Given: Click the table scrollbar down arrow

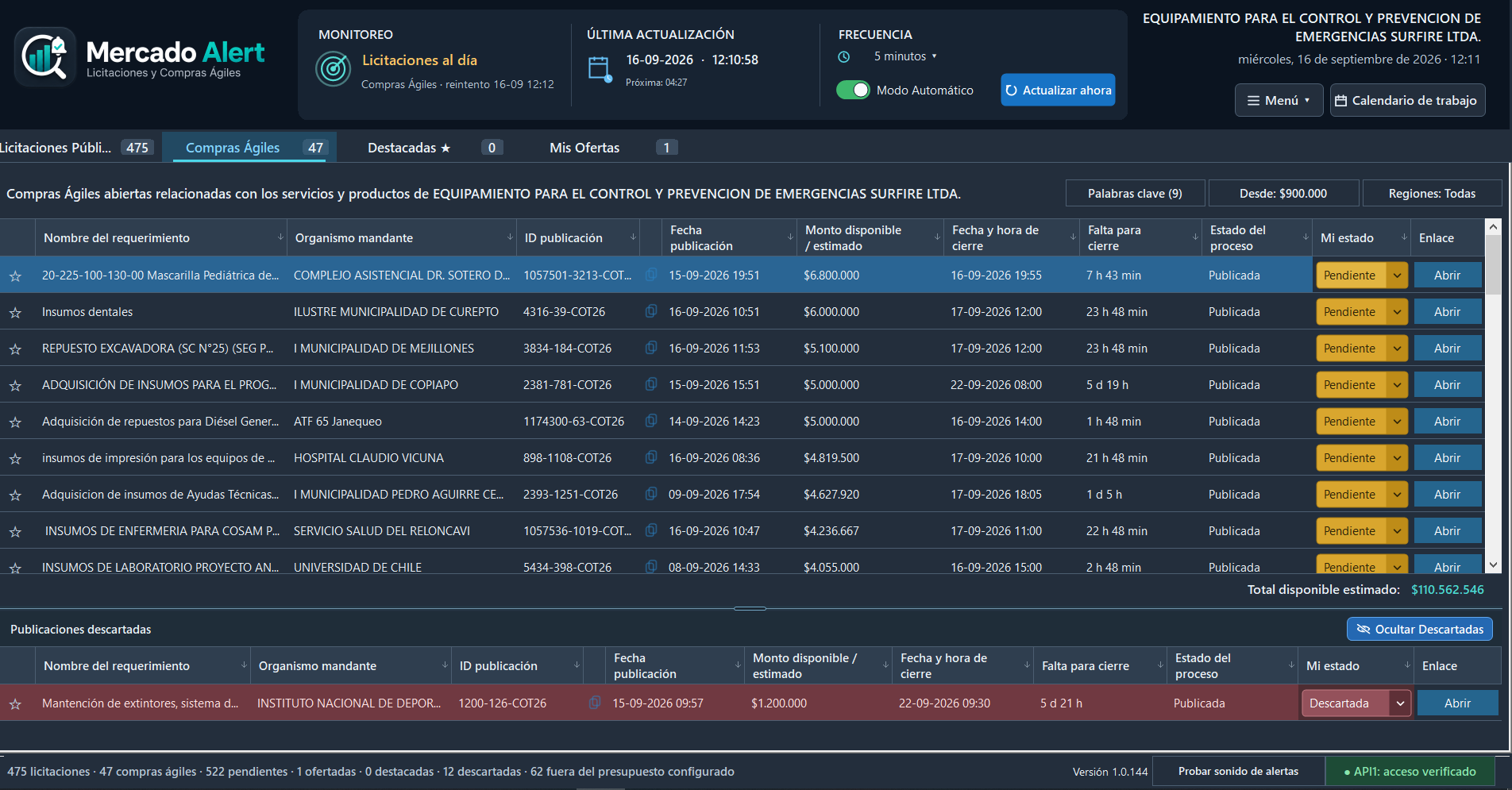Looking at the screenshot, I should pyautogui.click(x=1493, y=565).
